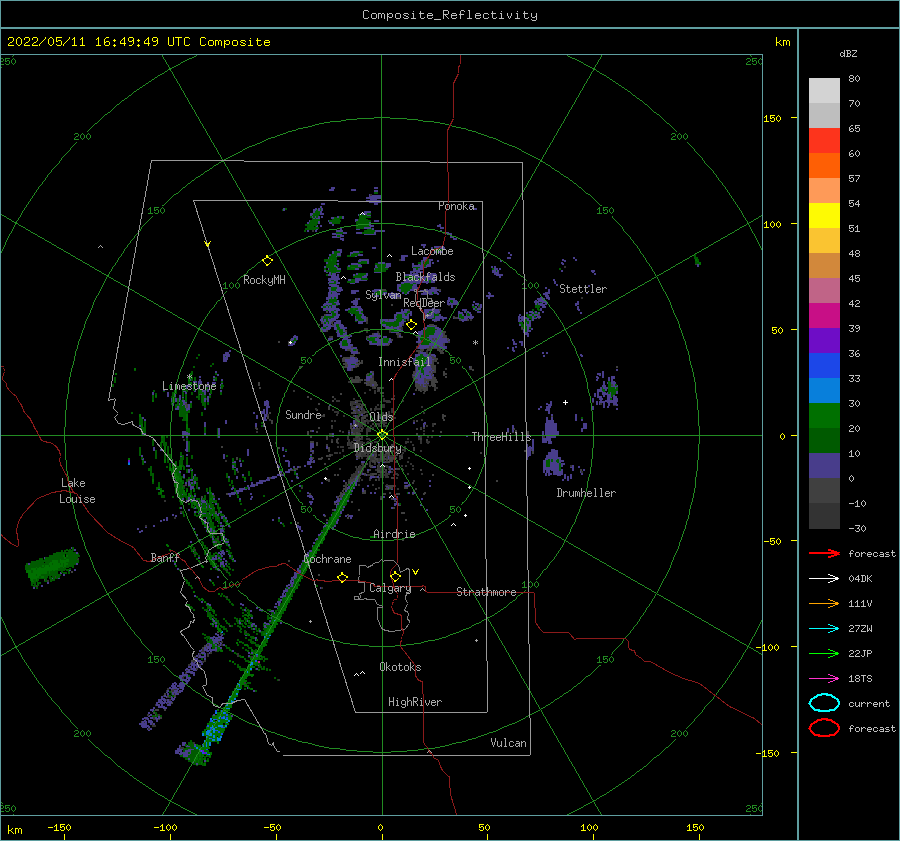Click the Calgary city label

390,588
